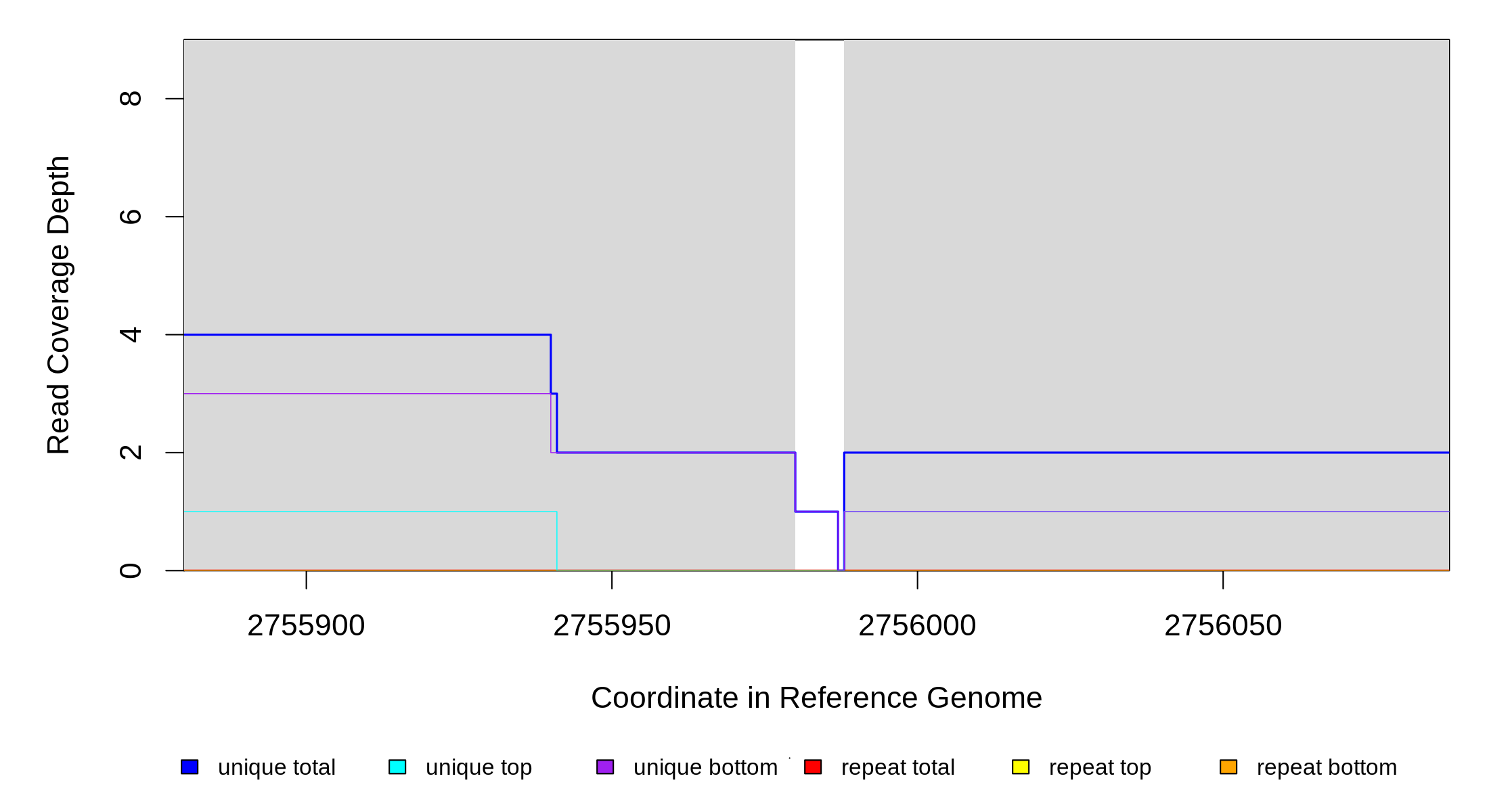Click the 2755950 x-axis tick label
This screenshot has width=1489, height=812.
[612, 626]
